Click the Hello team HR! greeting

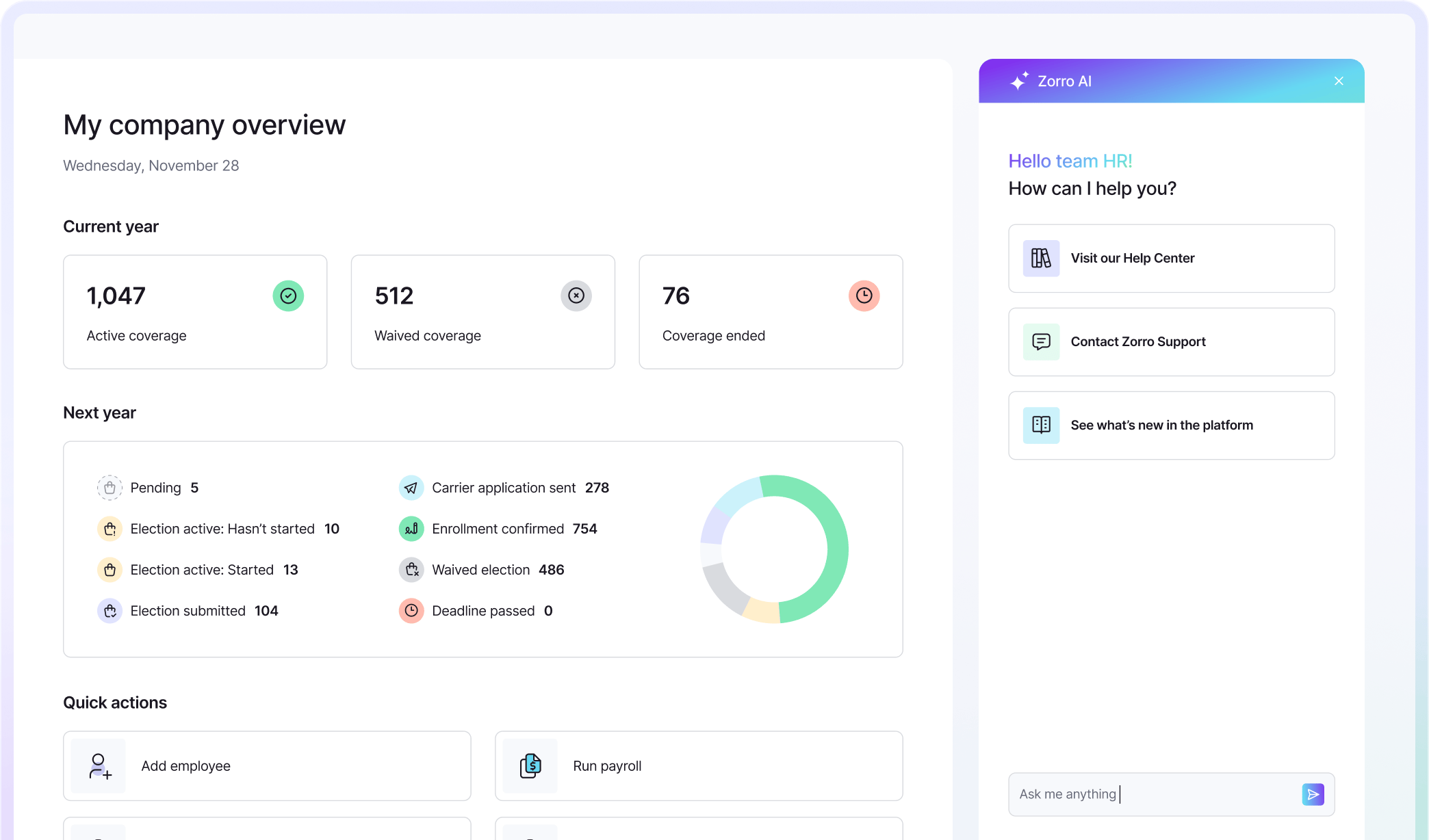coord(1070,161)
